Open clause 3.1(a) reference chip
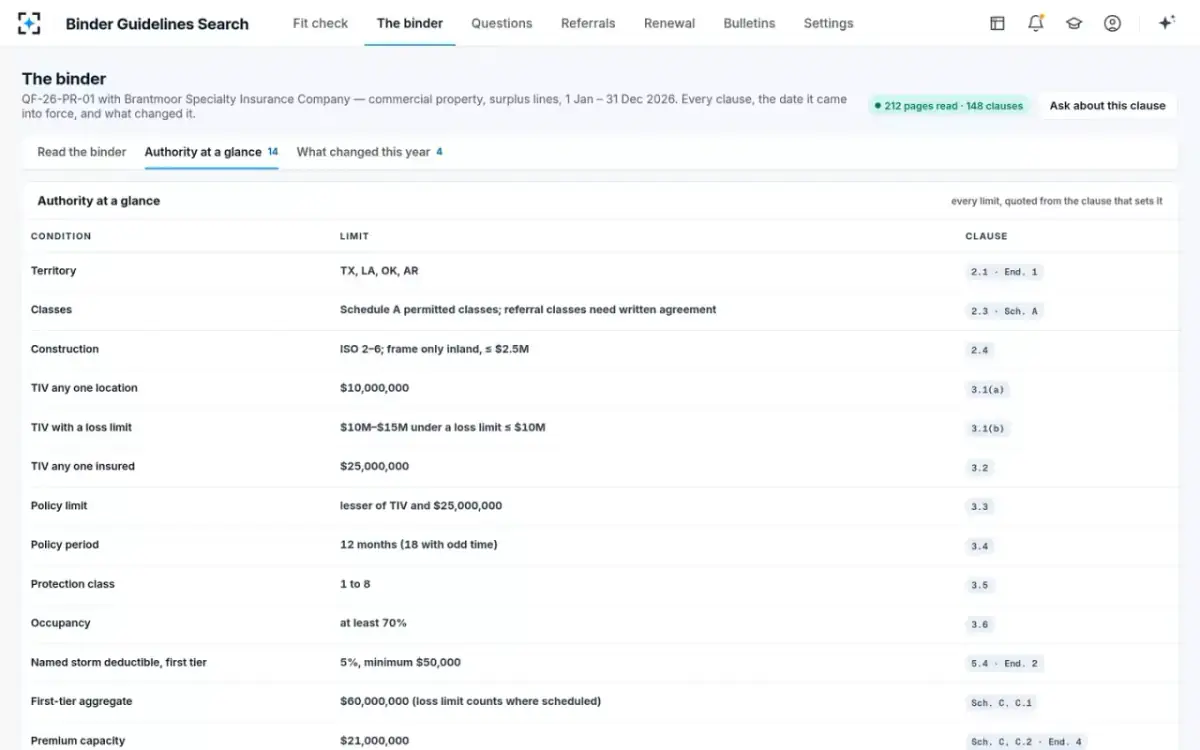1200x750 pixels. coord(987,389)
